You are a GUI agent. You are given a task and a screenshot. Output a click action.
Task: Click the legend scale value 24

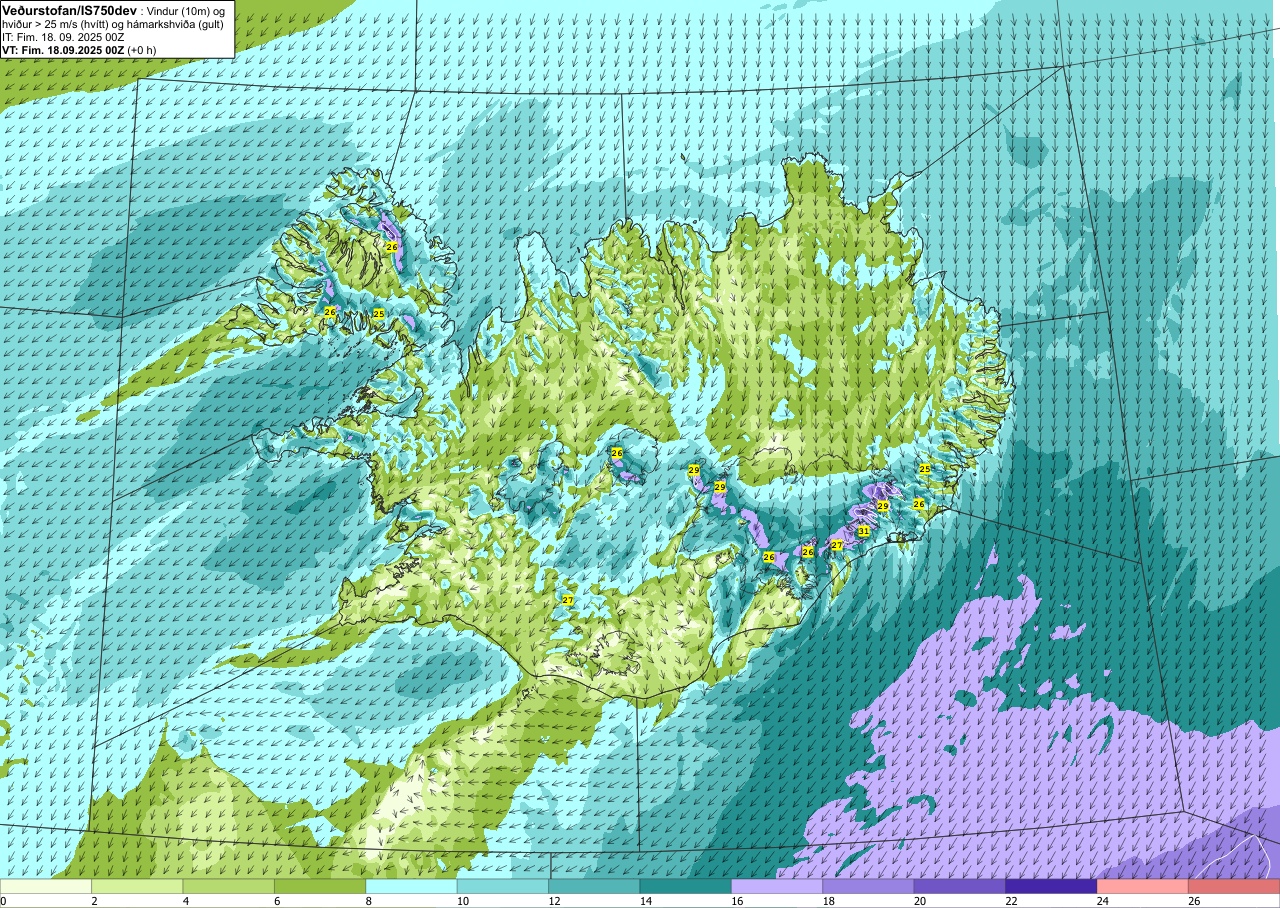coord(1103,901)
